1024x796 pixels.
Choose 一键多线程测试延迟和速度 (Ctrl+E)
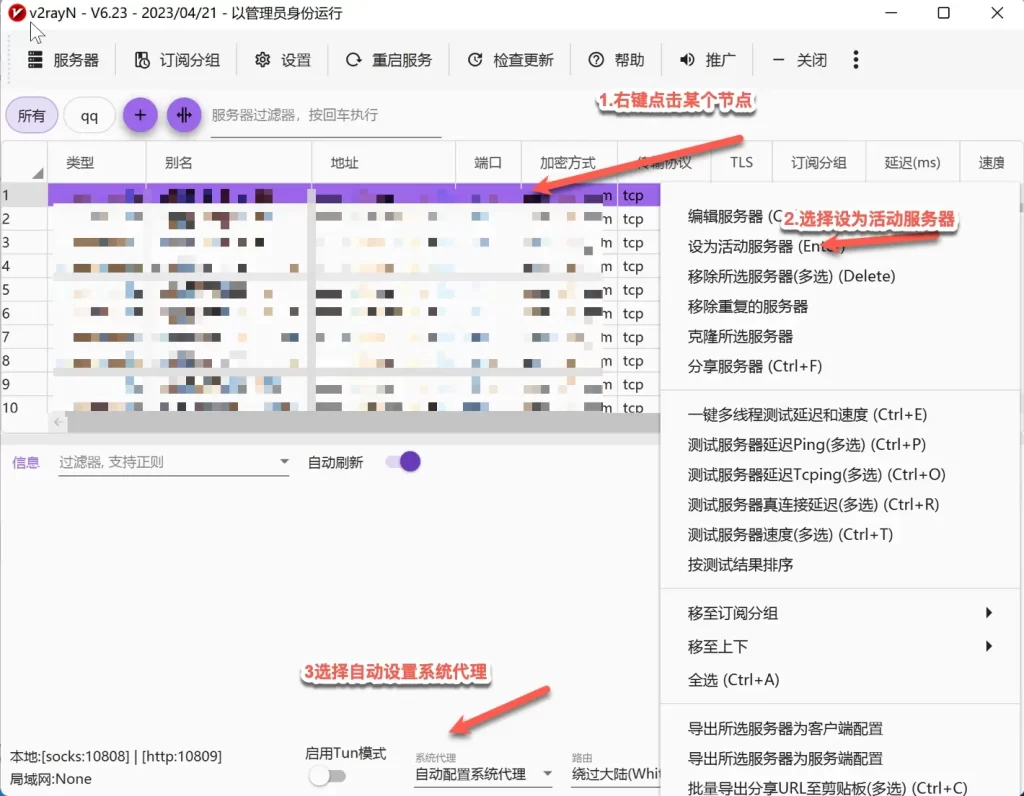click(x=840, y=415)
